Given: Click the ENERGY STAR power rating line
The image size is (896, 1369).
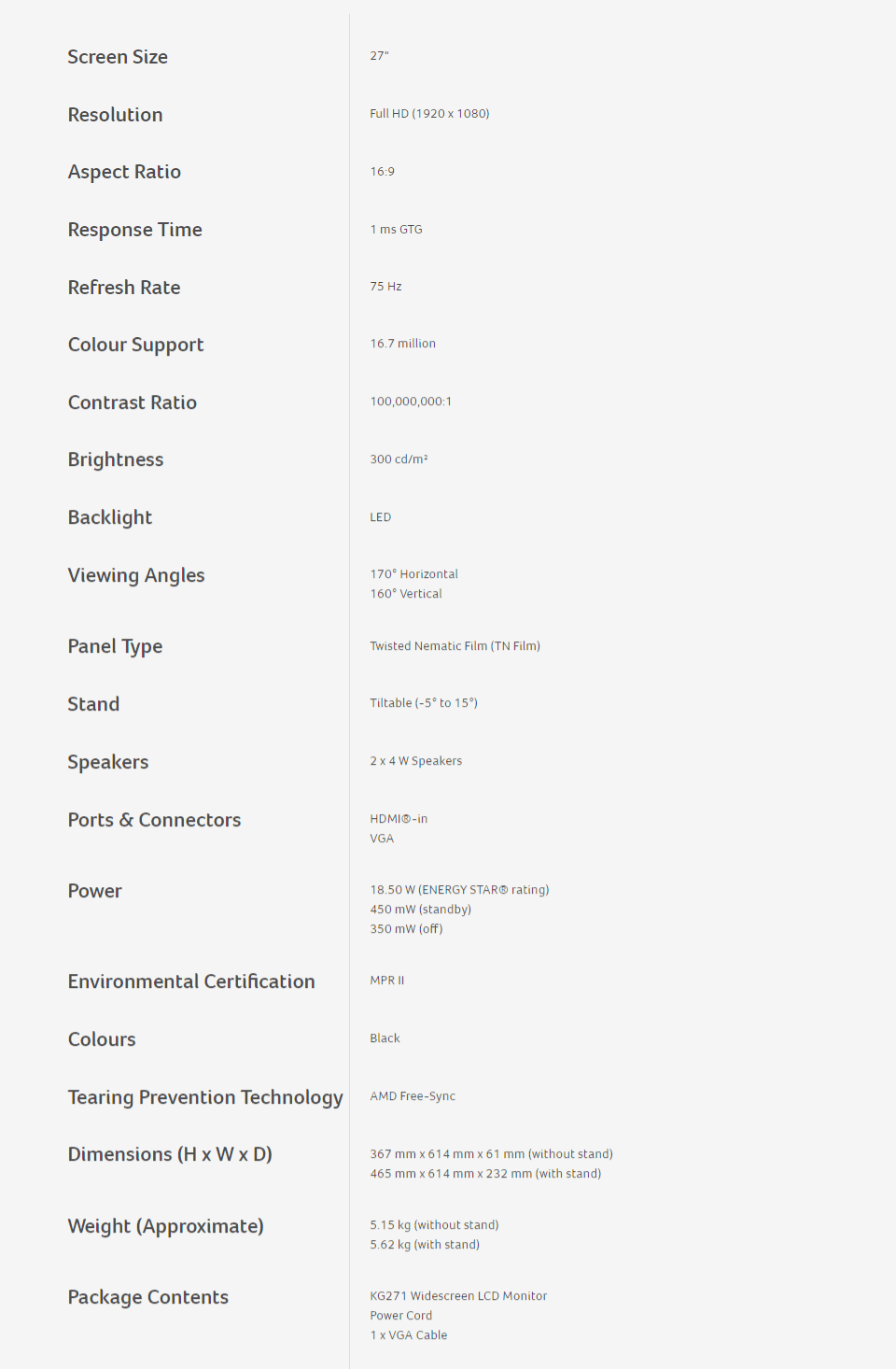Looking at the screenshot, I should 459,890.
